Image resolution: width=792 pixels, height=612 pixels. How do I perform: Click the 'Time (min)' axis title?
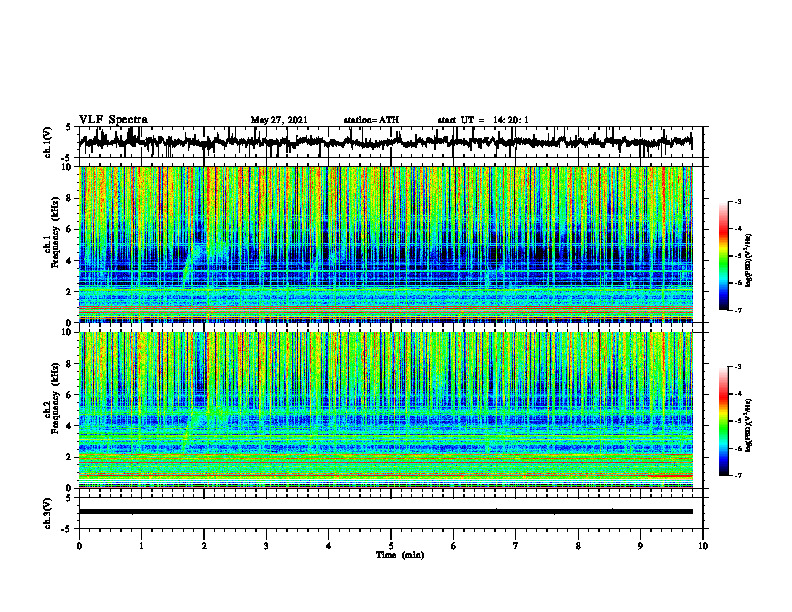[x=400, y=555]
